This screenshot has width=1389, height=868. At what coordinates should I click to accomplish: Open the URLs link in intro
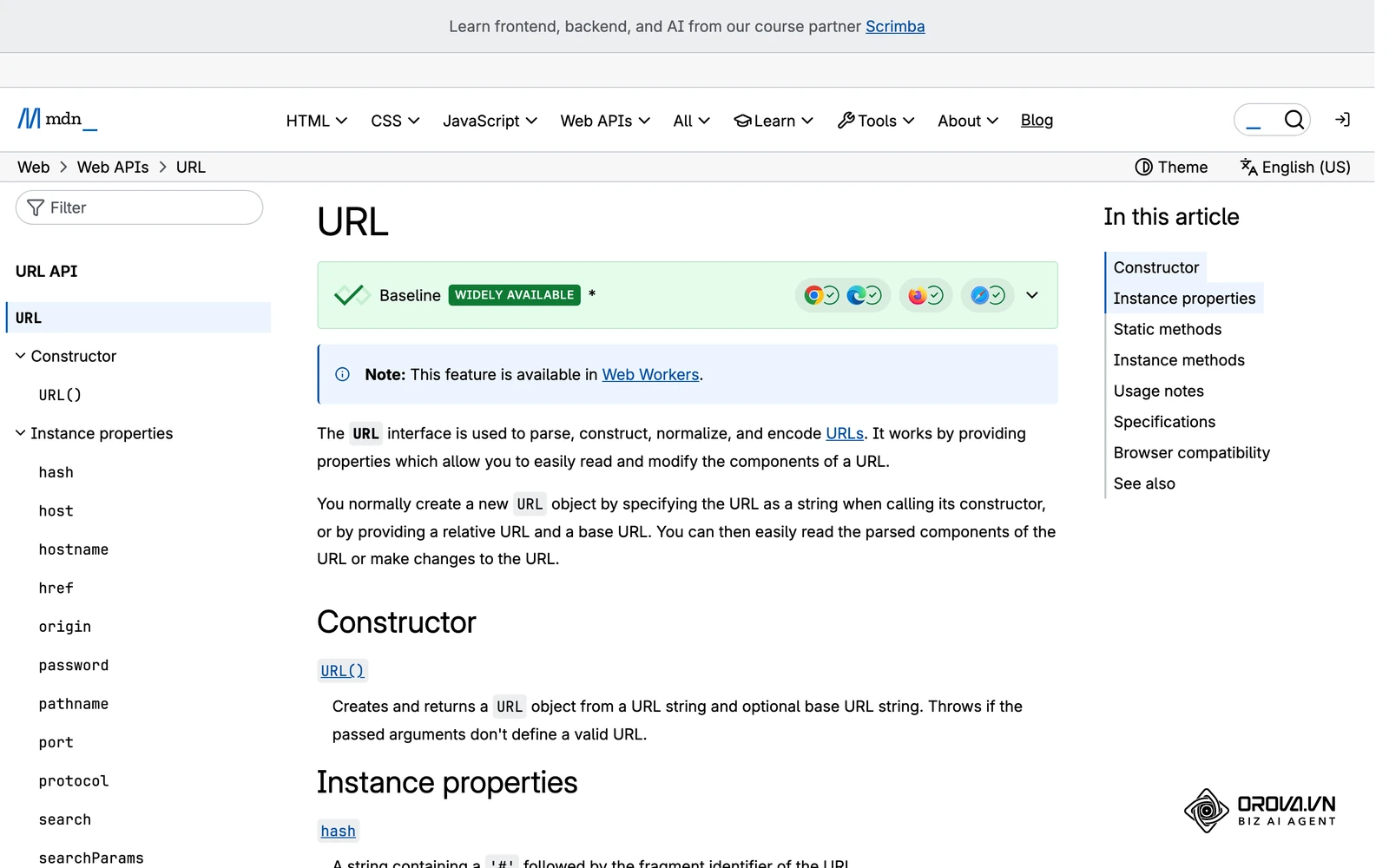click(x=845, y=433)
